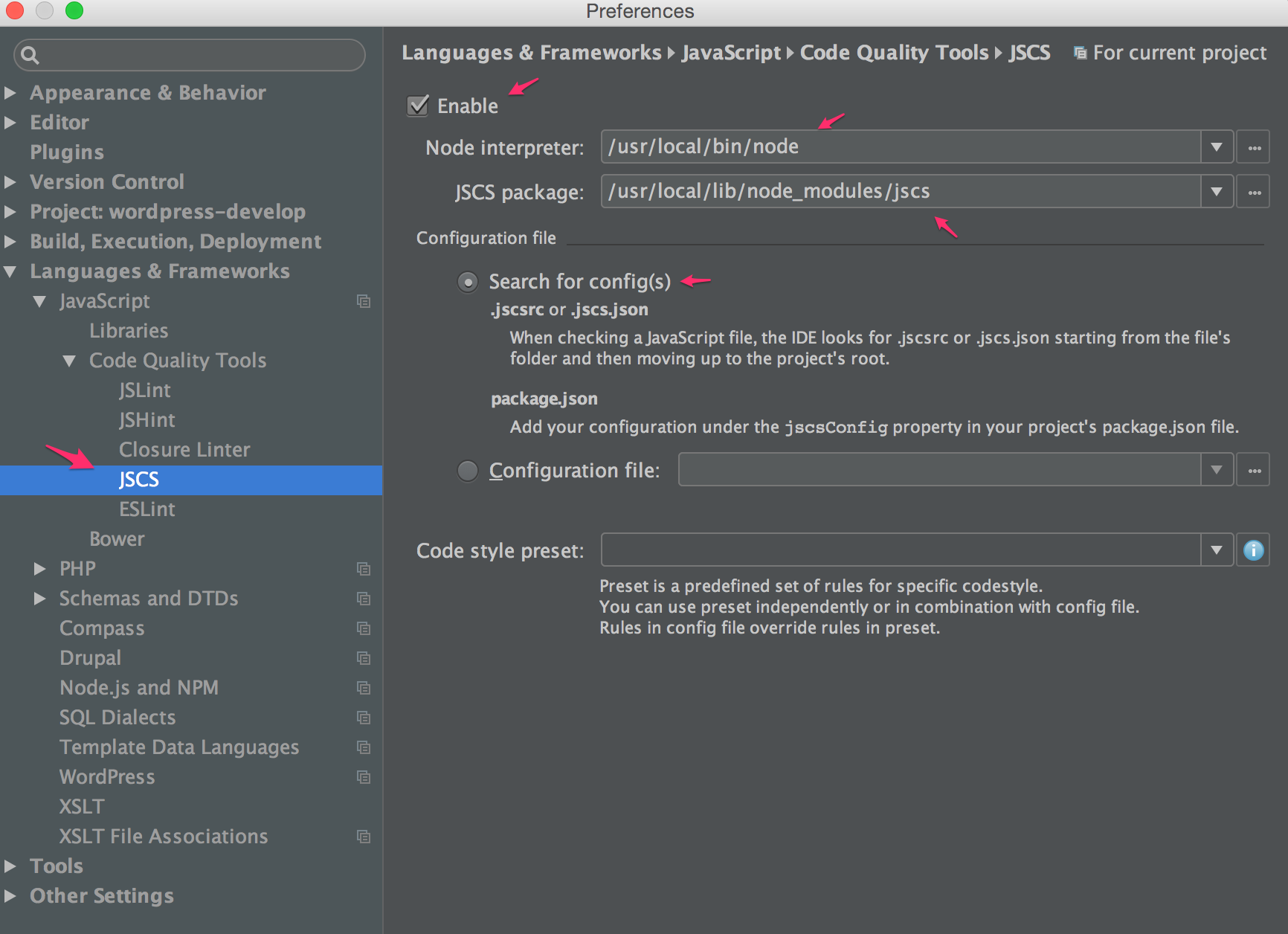Open XSLT File Associations settings
Viewport: 1288px width, 934px height.
coord(164,837)
